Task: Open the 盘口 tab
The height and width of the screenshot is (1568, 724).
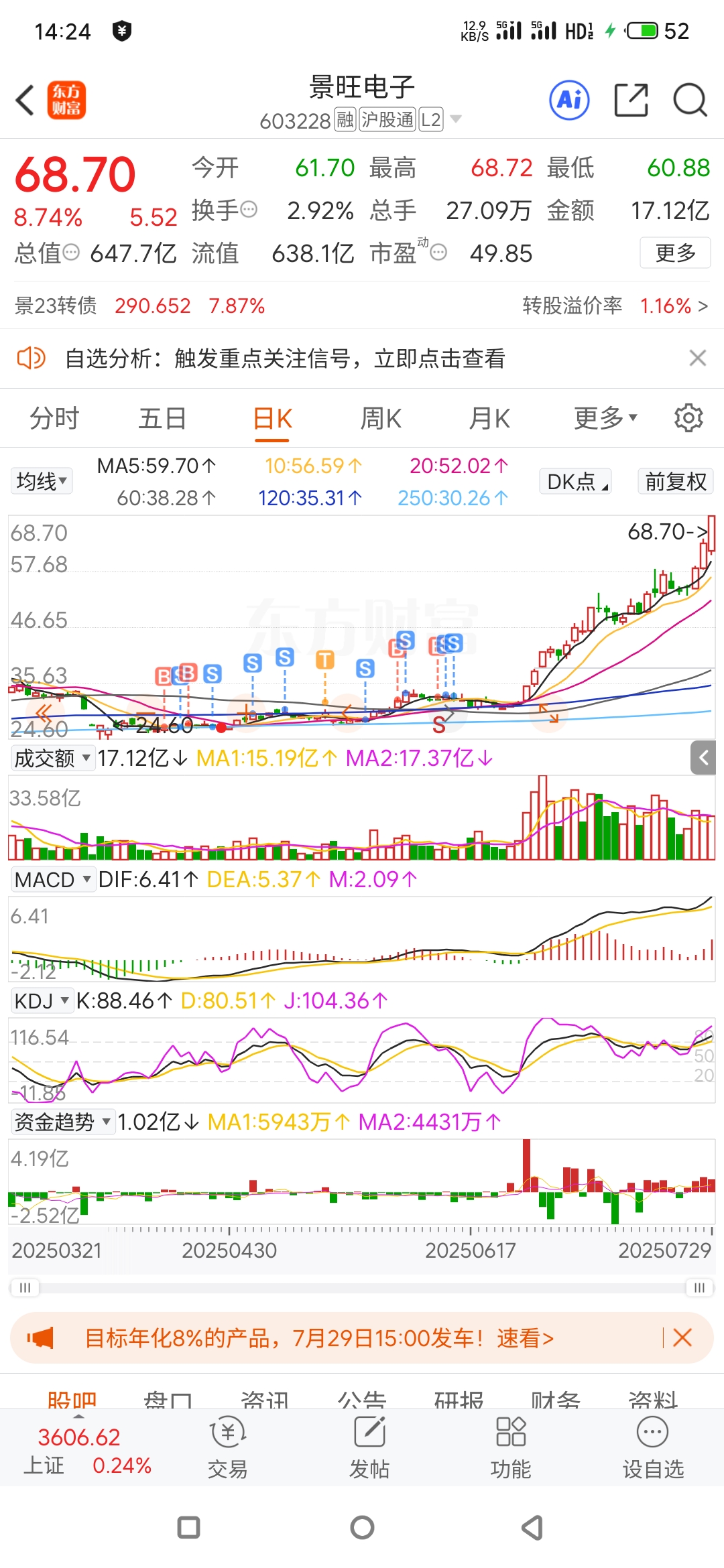Action: pos(168,1399)
